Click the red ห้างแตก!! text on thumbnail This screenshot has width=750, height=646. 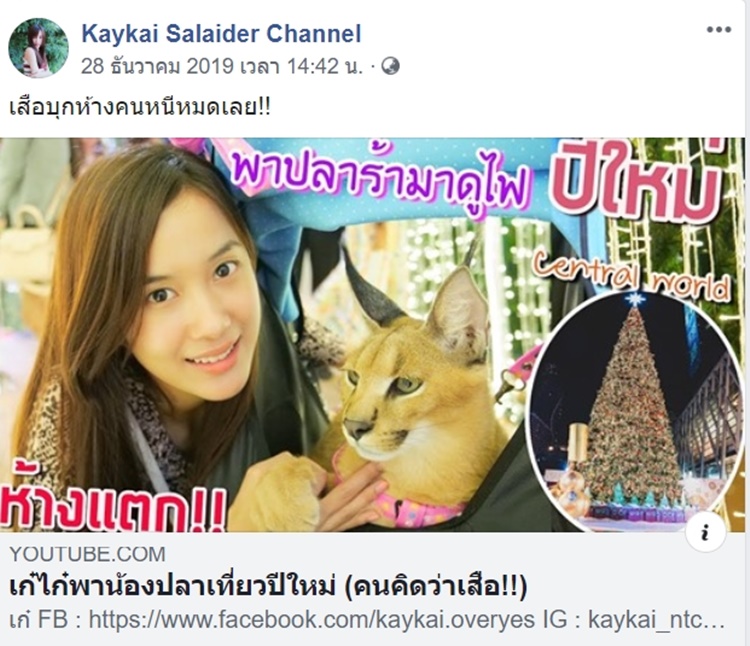coord(113,497)
